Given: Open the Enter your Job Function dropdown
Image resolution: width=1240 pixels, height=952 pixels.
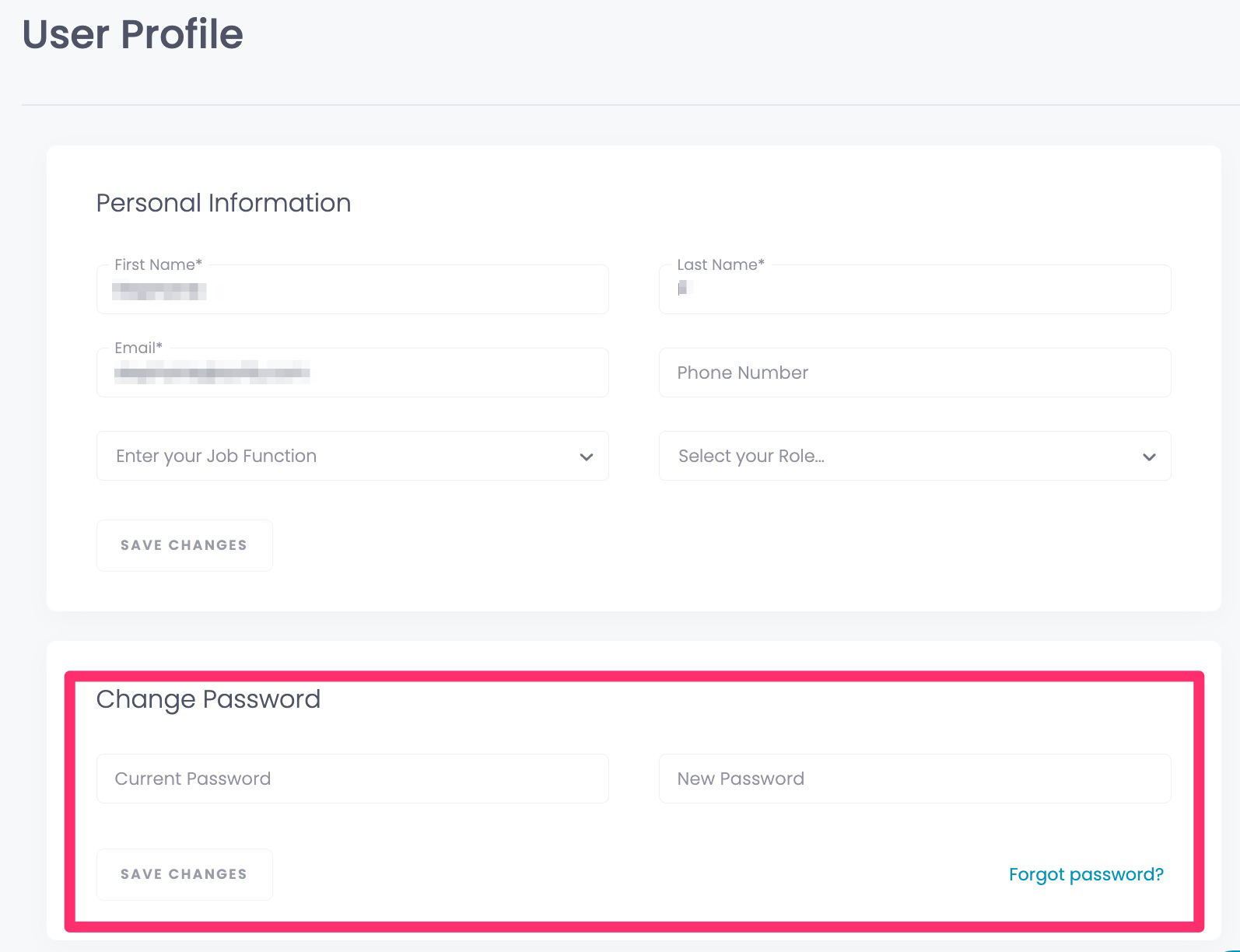Looking at the screenshot, I should point(352,456).
